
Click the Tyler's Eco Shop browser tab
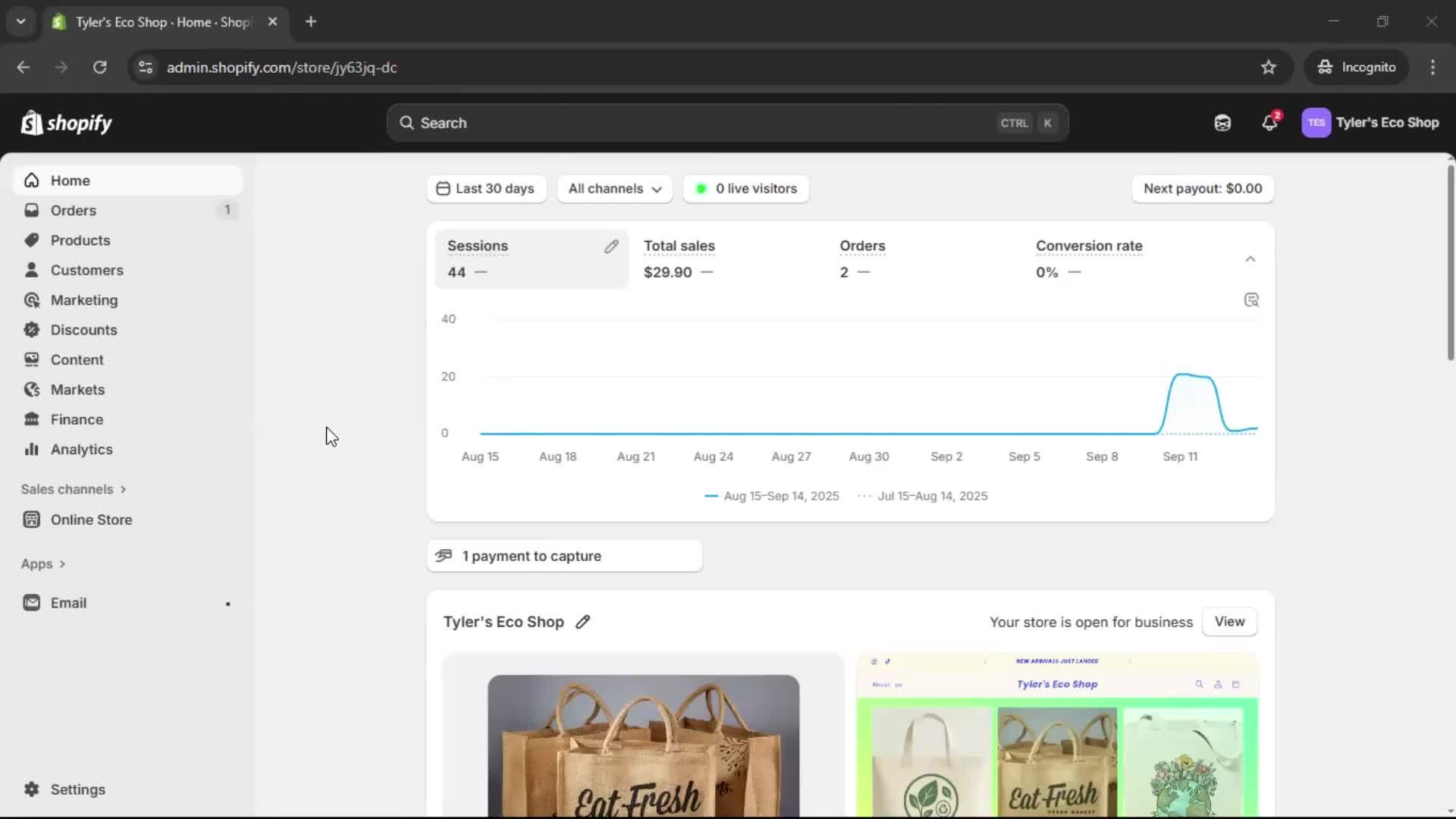(152, 22)
